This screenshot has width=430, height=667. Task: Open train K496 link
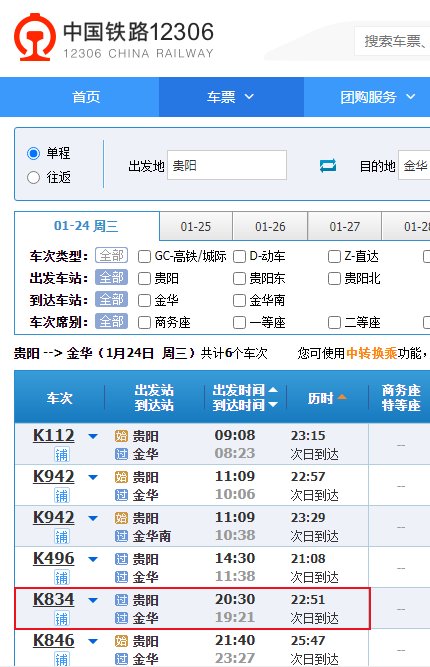pyautogui.click(x=54, y=558)
